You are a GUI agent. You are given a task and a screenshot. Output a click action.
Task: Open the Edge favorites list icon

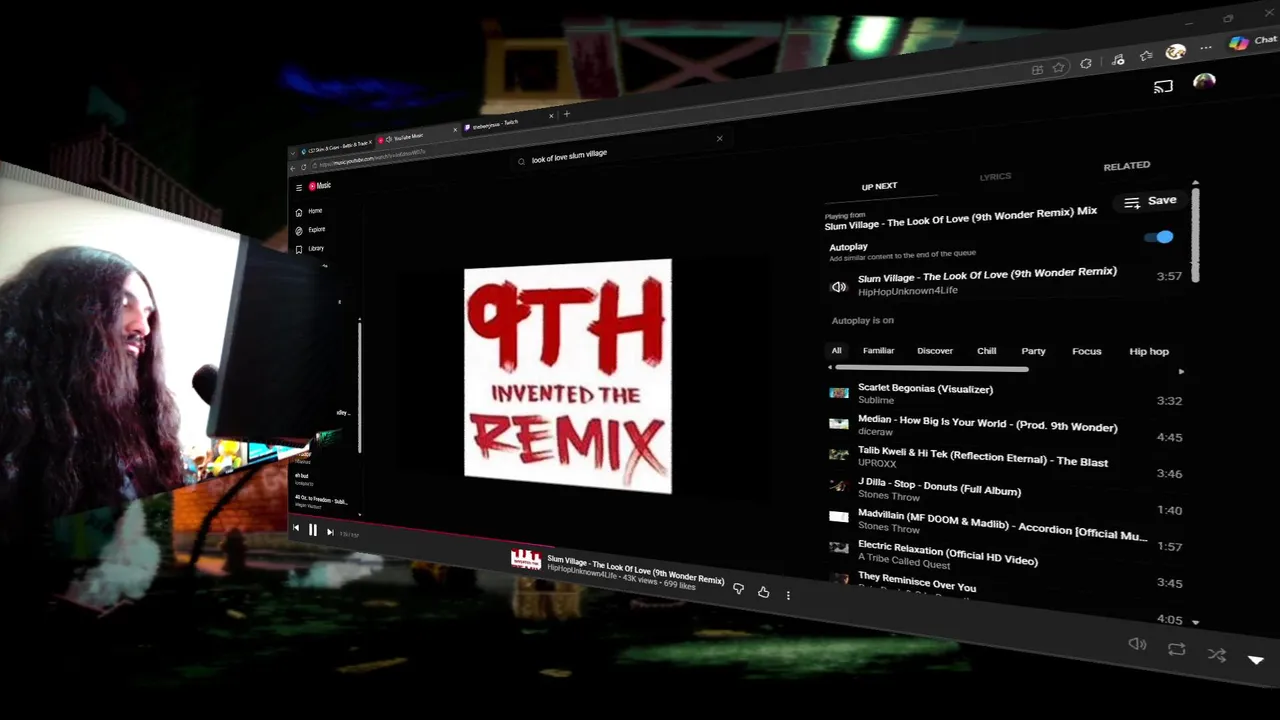1146,56
